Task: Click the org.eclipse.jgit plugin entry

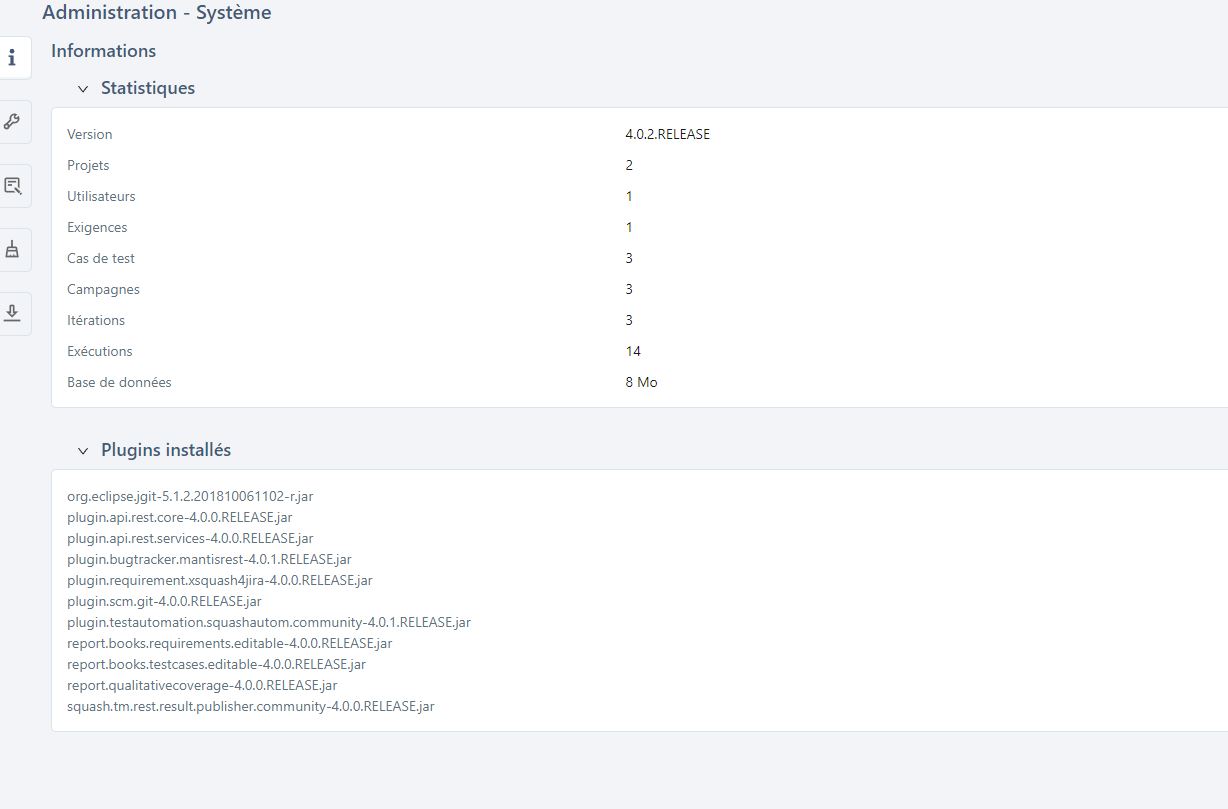Action: (x=190, y=496)
